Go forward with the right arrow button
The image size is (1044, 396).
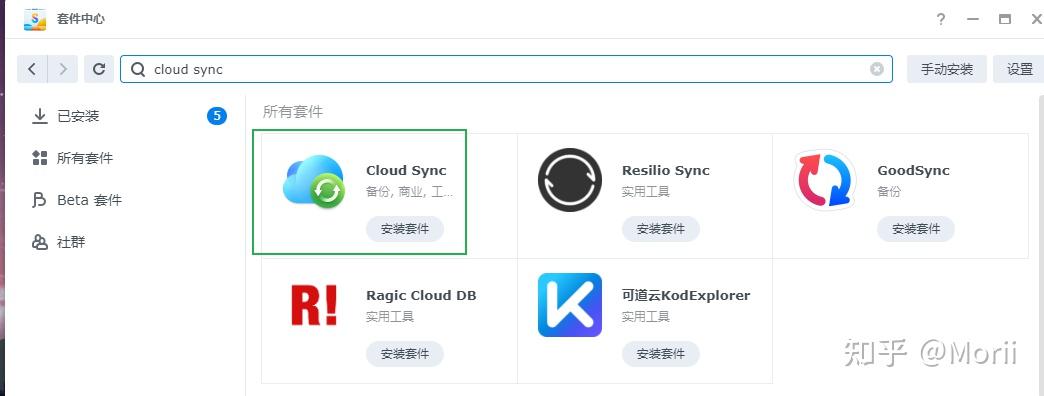63,69
